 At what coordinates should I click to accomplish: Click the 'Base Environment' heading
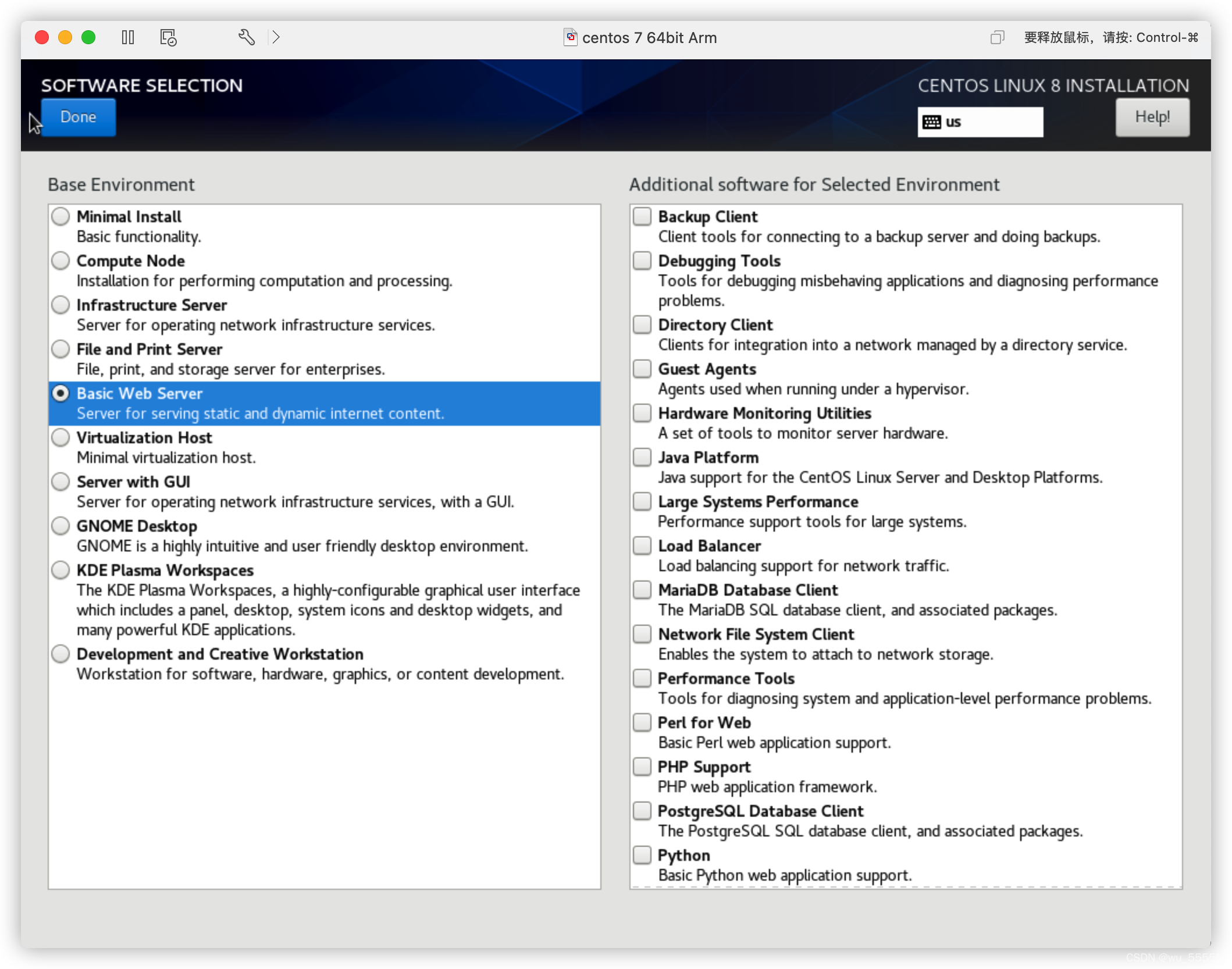tap(121, 184)
